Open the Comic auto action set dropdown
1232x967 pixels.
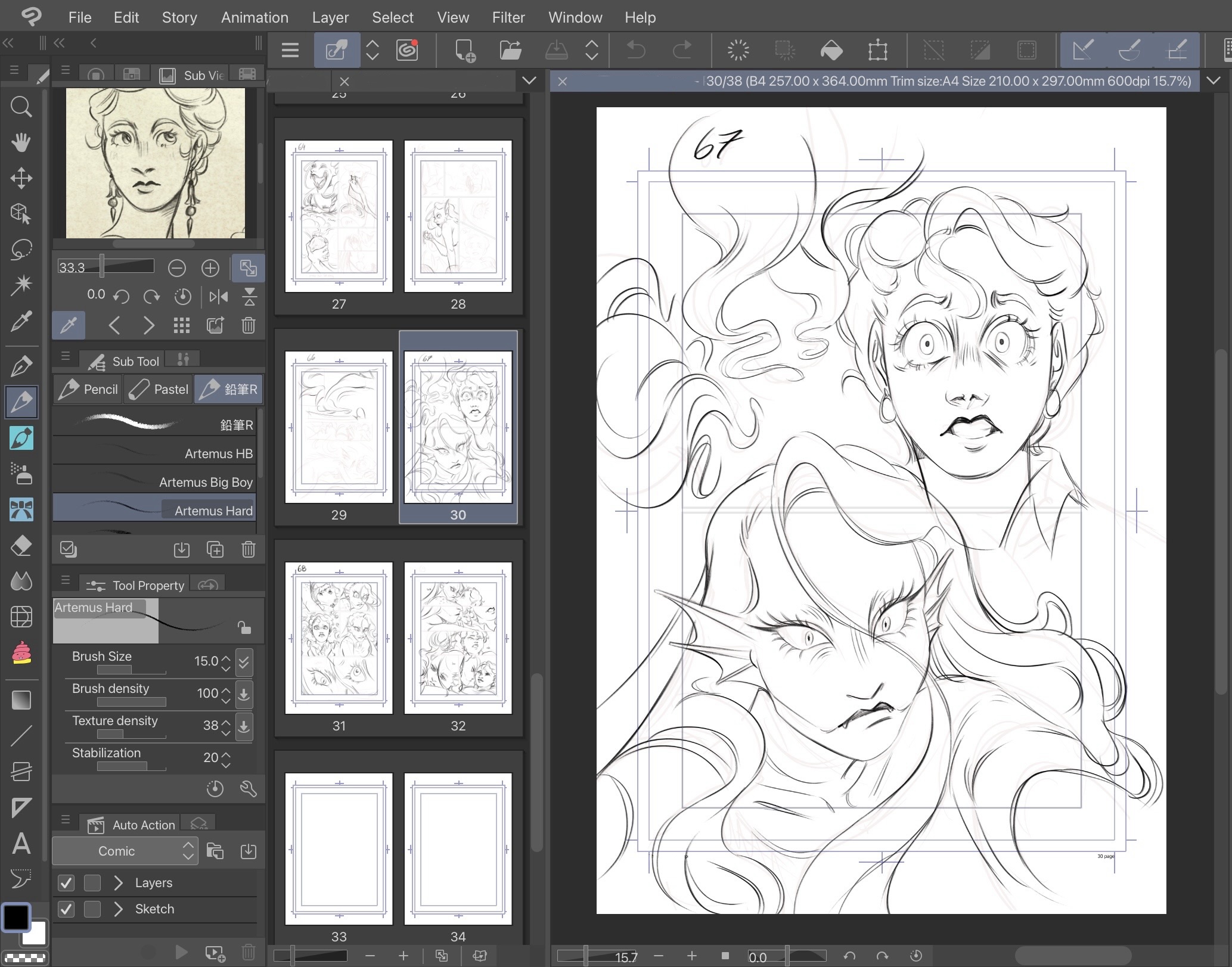(x=125, y=851)
